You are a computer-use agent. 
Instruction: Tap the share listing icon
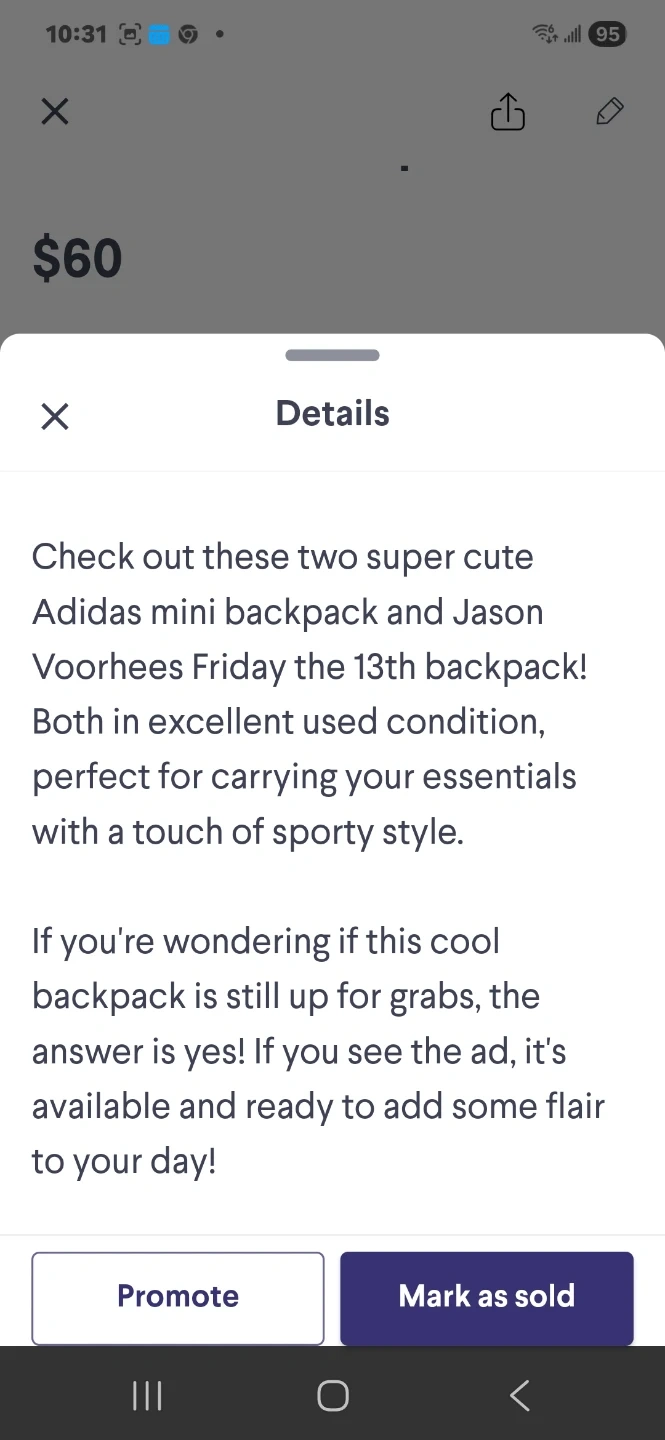[507, 112]
